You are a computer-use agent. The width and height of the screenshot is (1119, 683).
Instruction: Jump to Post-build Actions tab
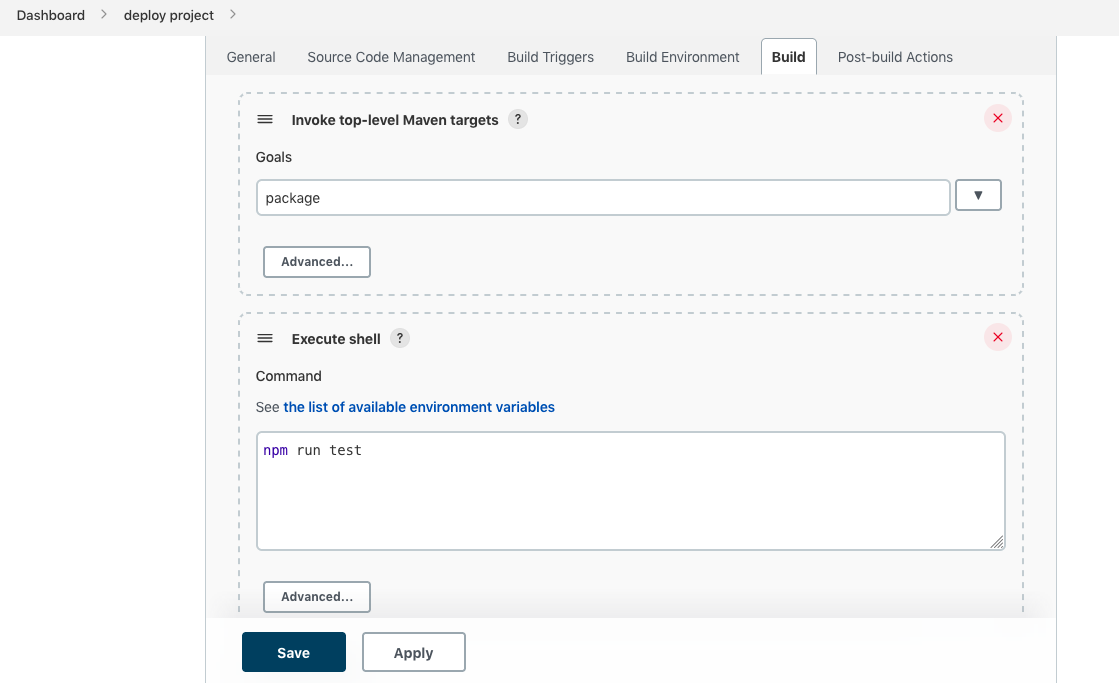pos(894,57)
